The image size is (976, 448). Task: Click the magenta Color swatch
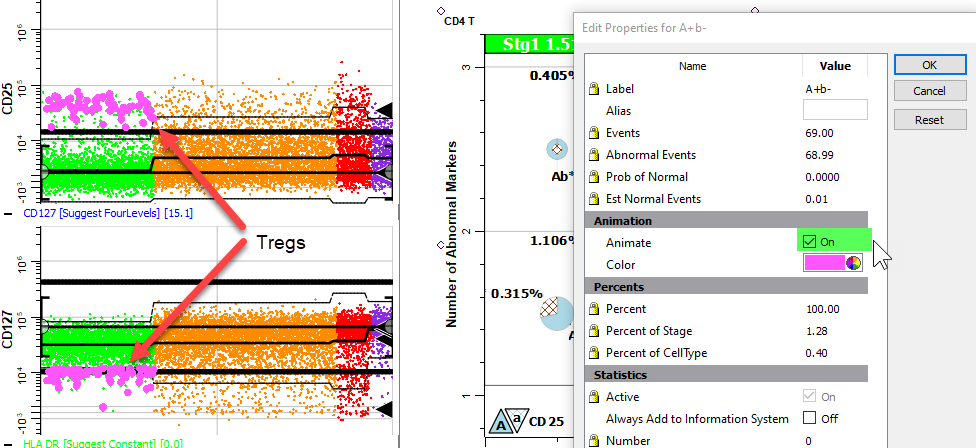pos(824,264)
